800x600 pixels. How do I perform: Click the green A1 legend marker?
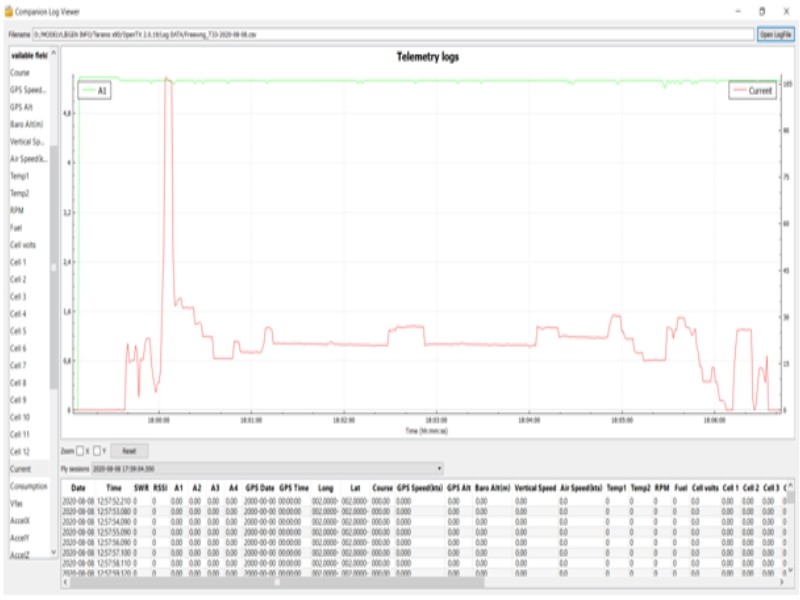click(x=89, y=91)
